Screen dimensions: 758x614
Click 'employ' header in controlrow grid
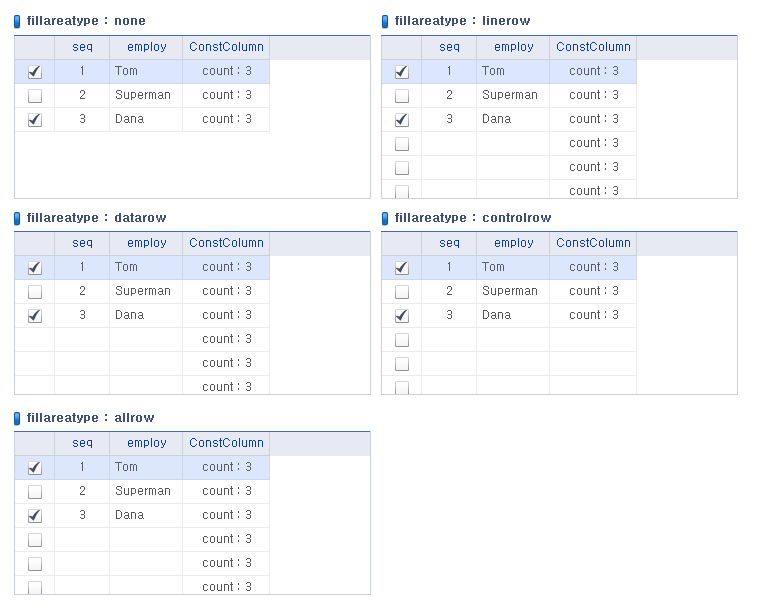click(x=513, y=243)
